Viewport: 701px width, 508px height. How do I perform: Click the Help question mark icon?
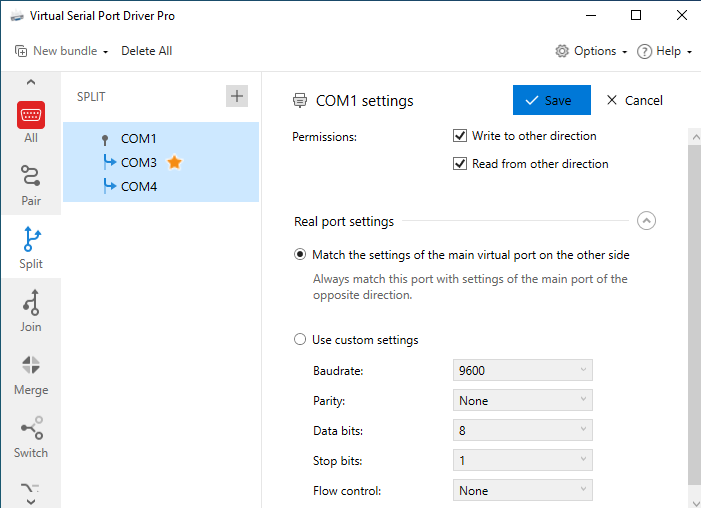coord(644,51)
